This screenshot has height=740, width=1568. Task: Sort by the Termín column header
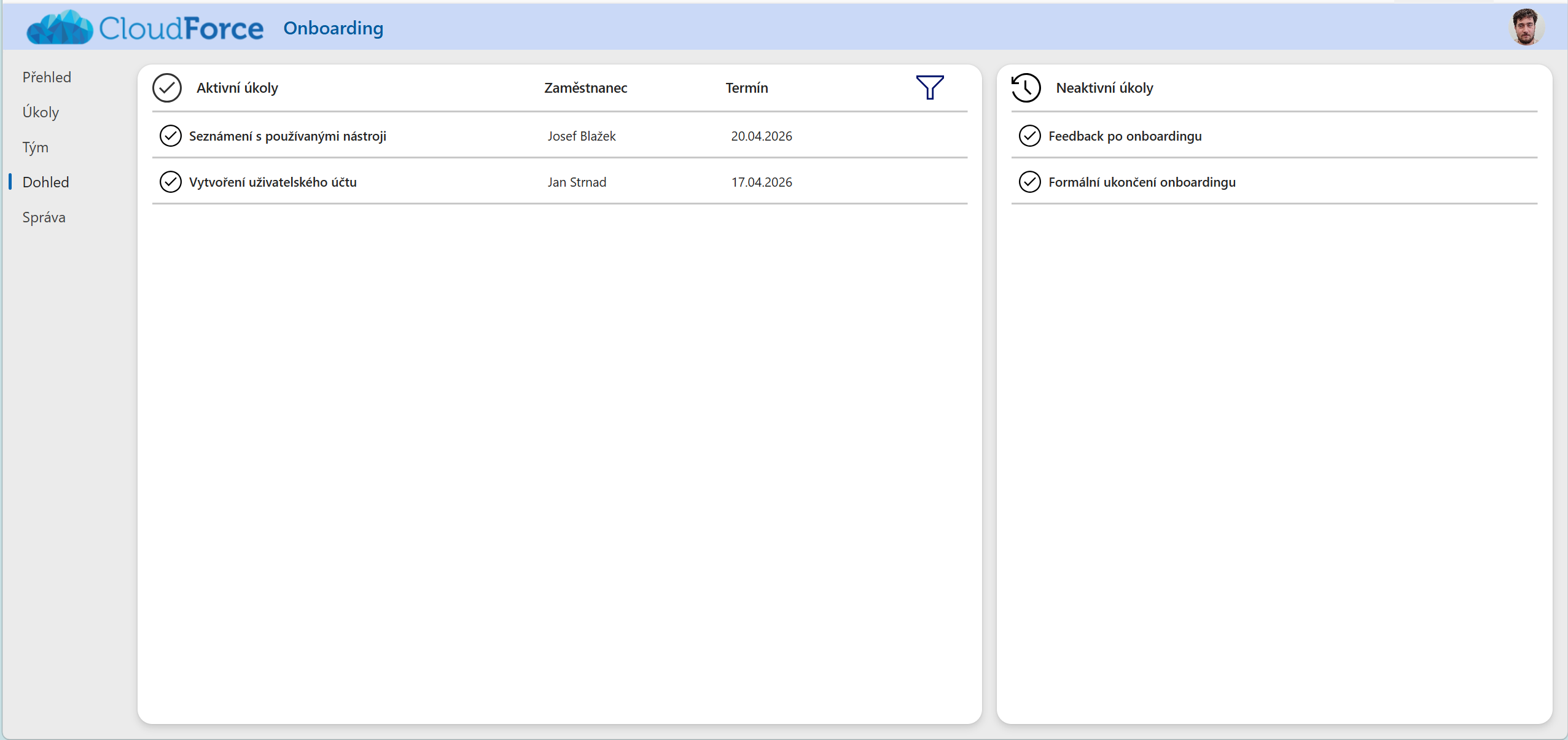(746, 88)
